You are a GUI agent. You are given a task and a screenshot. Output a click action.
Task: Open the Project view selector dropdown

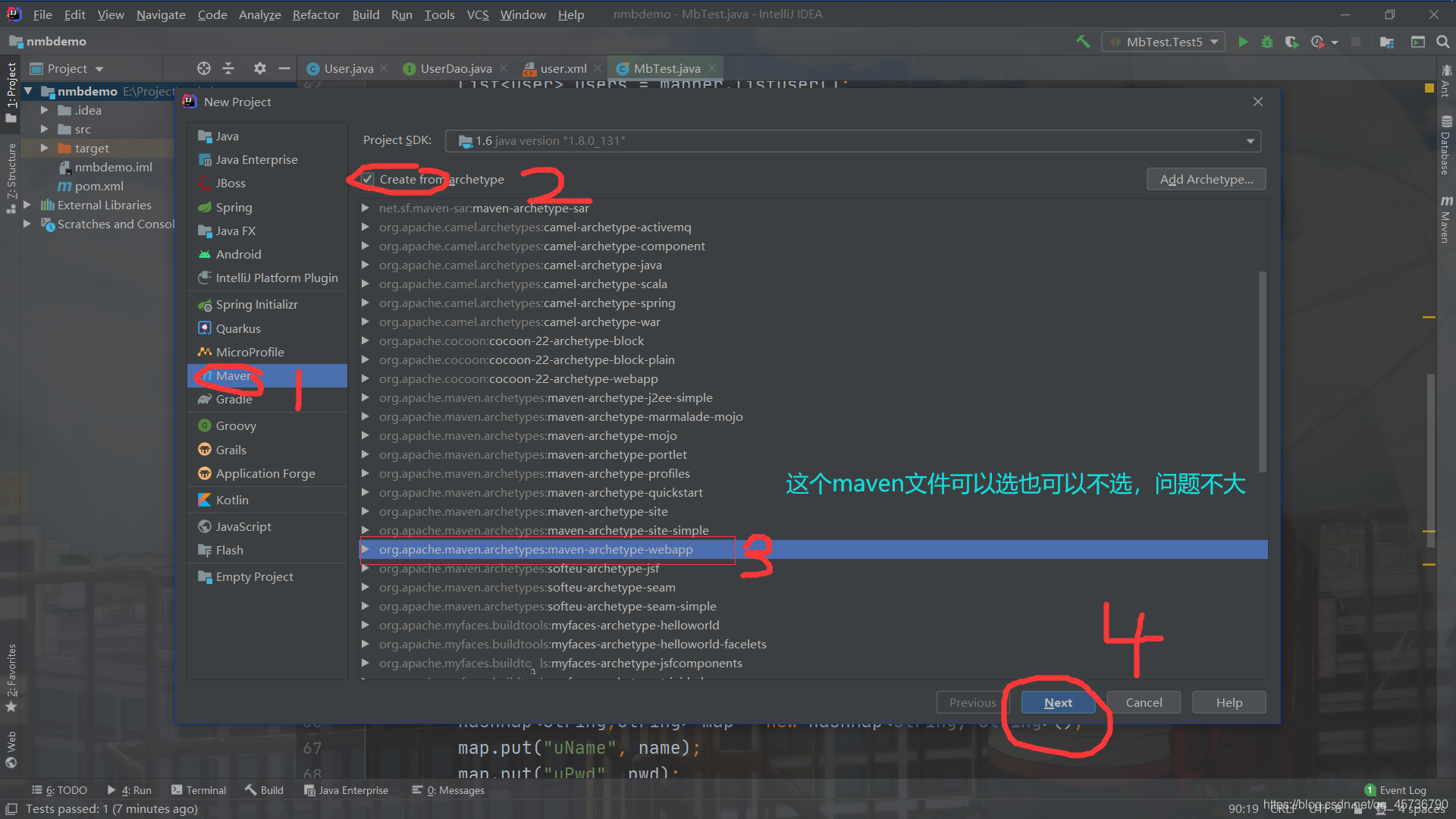pos(67,68)
